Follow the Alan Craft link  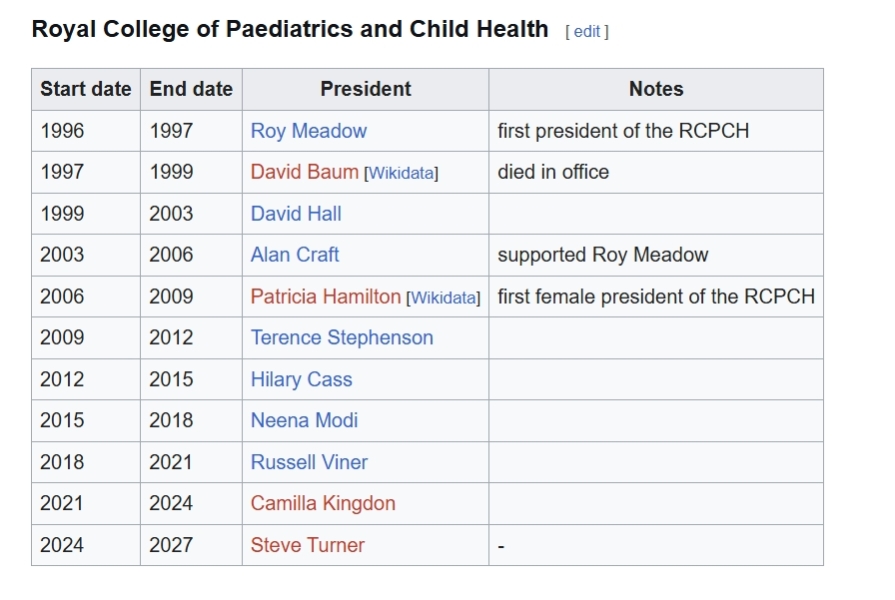(x=295, y=255)
